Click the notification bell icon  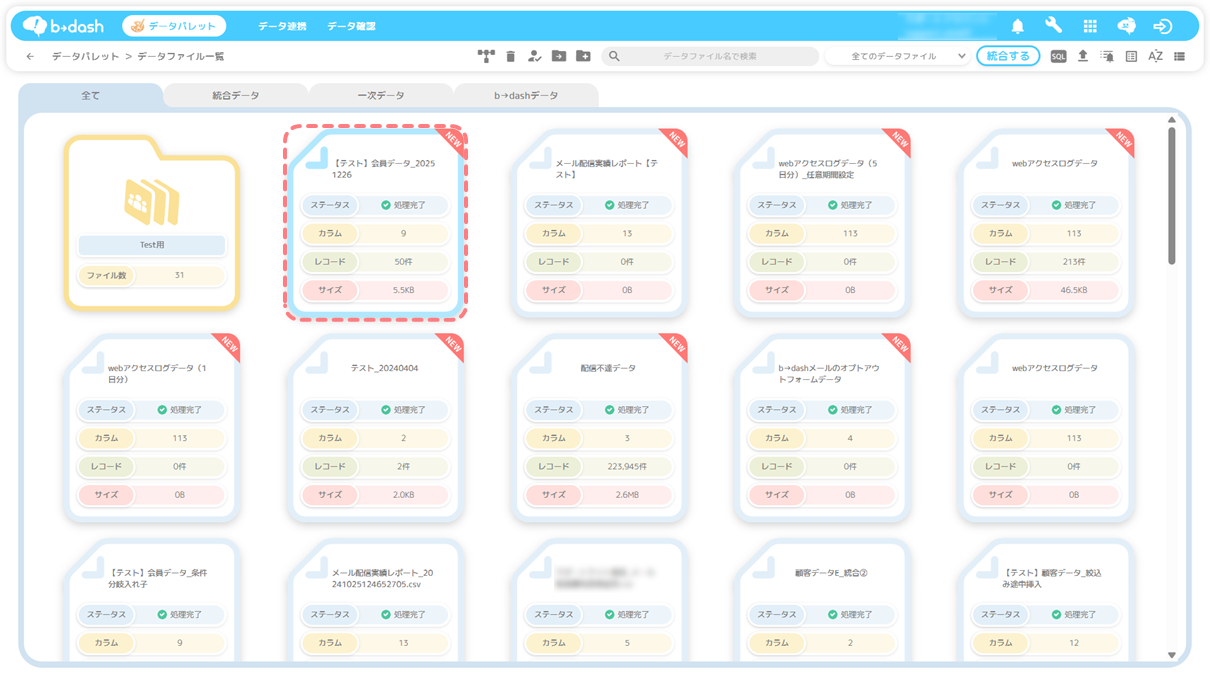tap(1017, 26)
